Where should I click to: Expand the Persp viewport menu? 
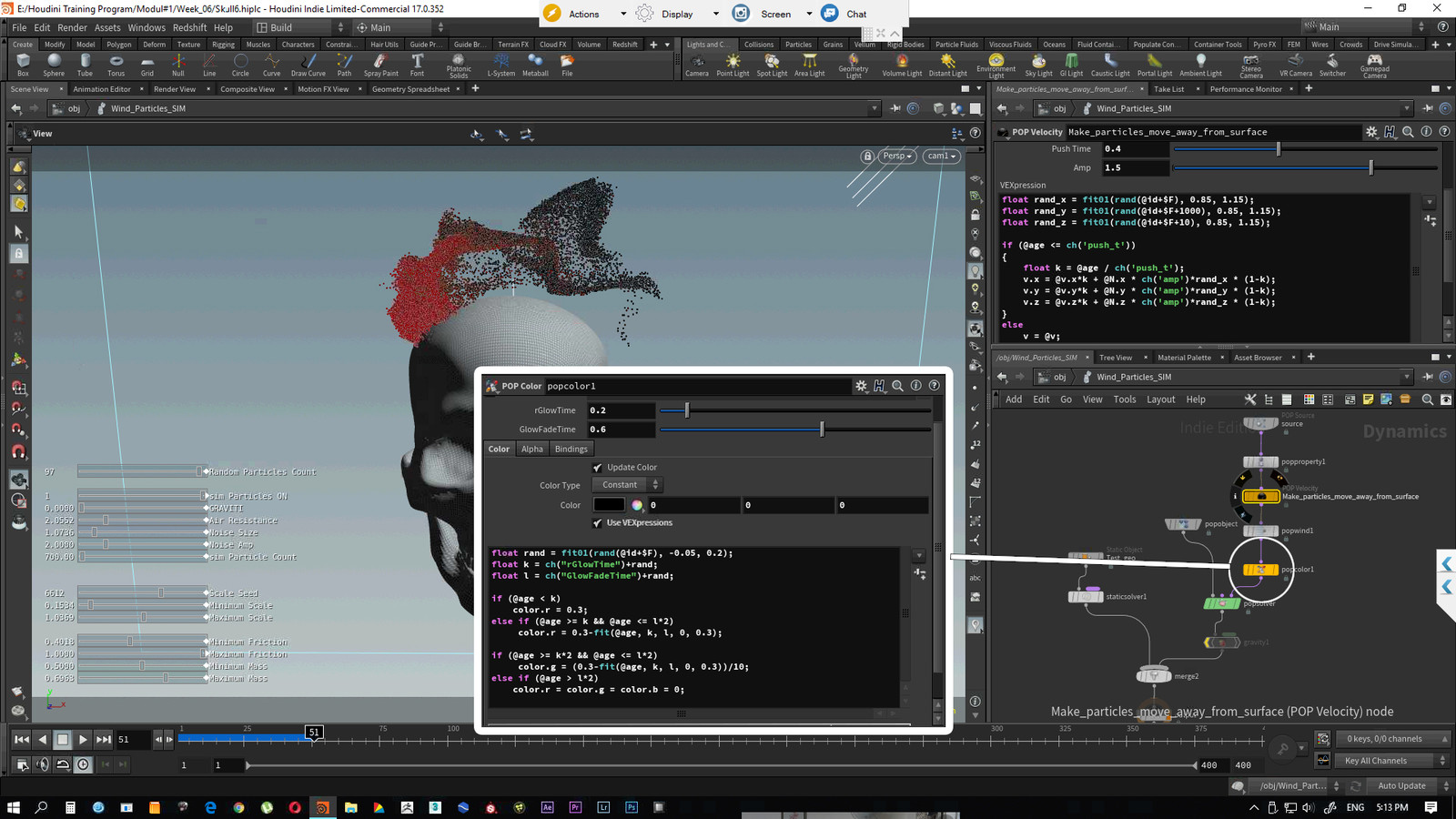pos(896,157)
